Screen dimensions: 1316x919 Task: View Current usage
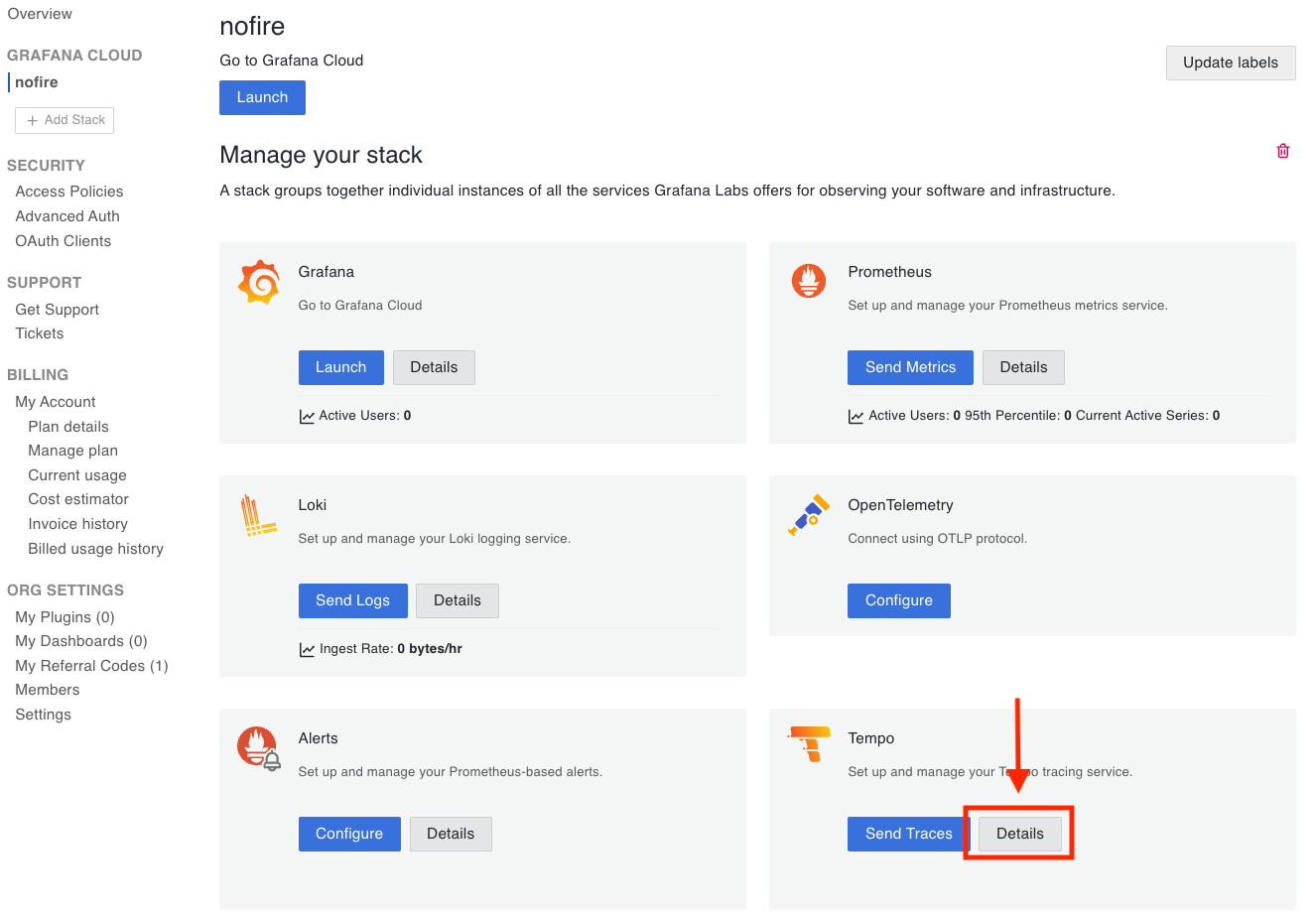(x=77, y=475)
